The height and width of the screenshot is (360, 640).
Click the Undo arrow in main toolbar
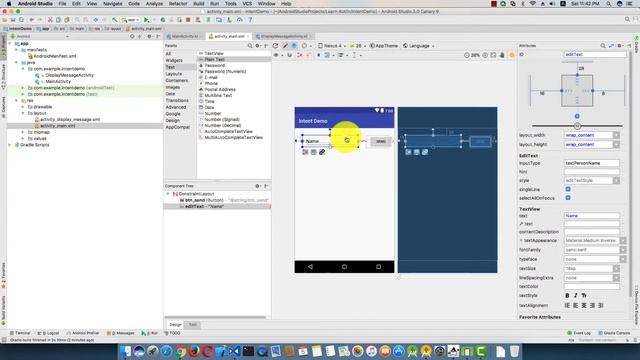pos(31,20)
